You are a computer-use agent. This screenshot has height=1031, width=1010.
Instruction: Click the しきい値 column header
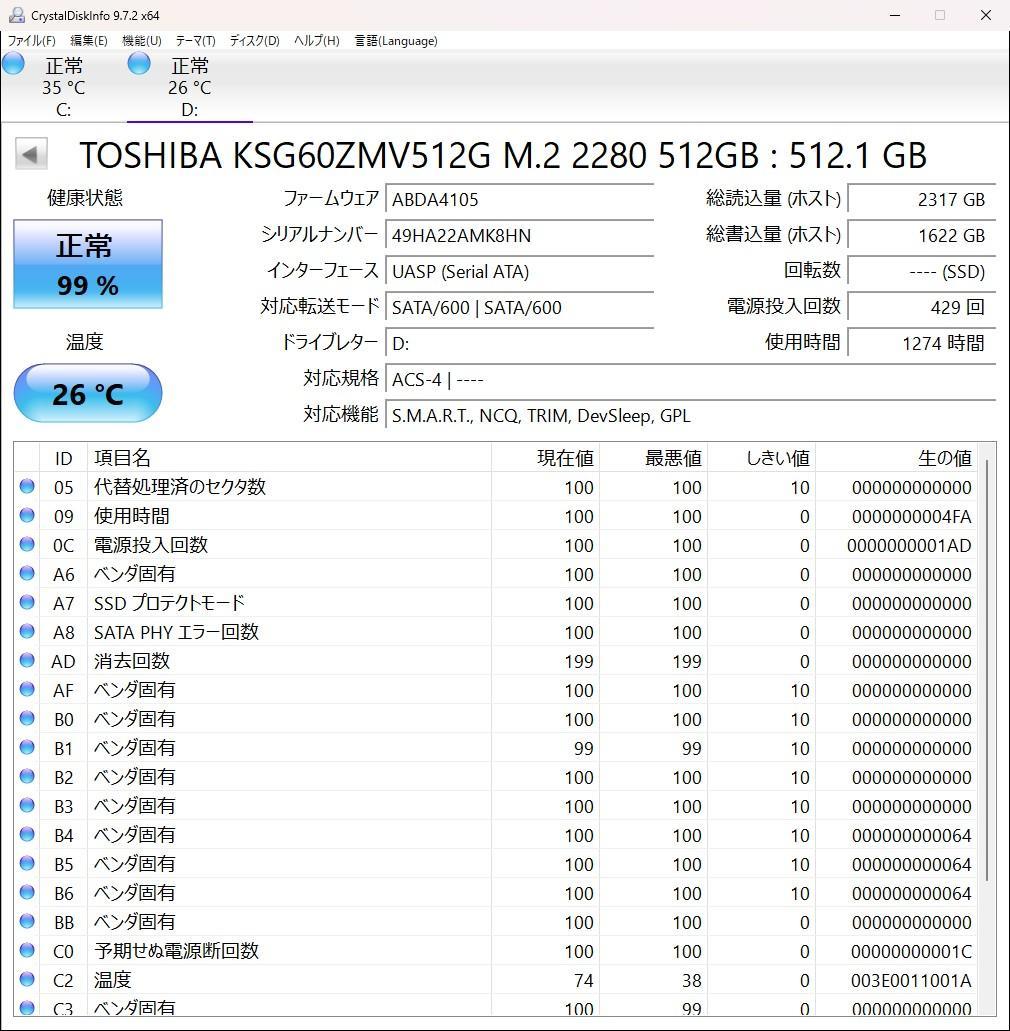point(761,458)
